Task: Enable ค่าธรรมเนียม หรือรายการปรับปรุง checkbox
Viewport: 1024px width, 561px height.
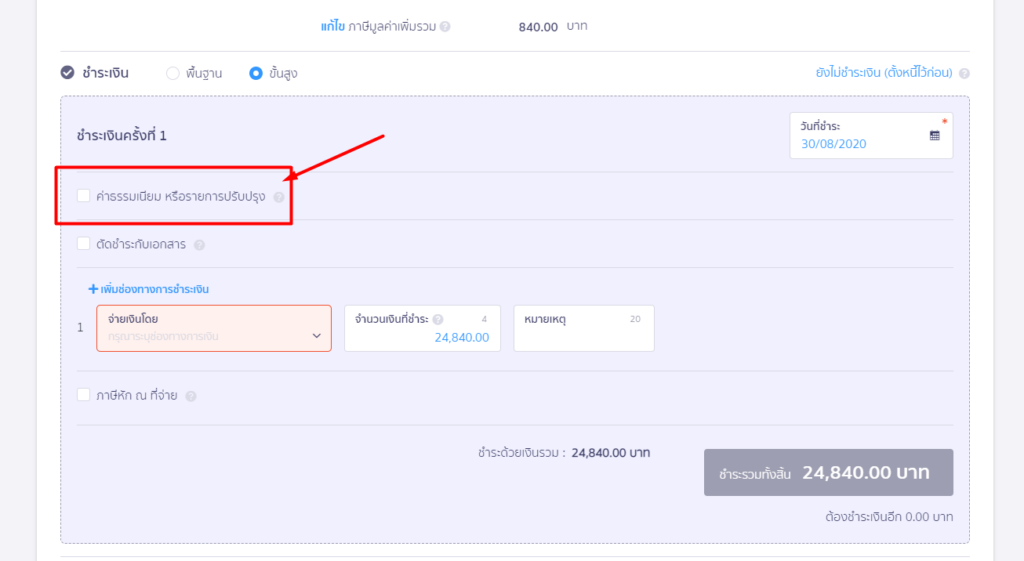Action: coord(83,196)
